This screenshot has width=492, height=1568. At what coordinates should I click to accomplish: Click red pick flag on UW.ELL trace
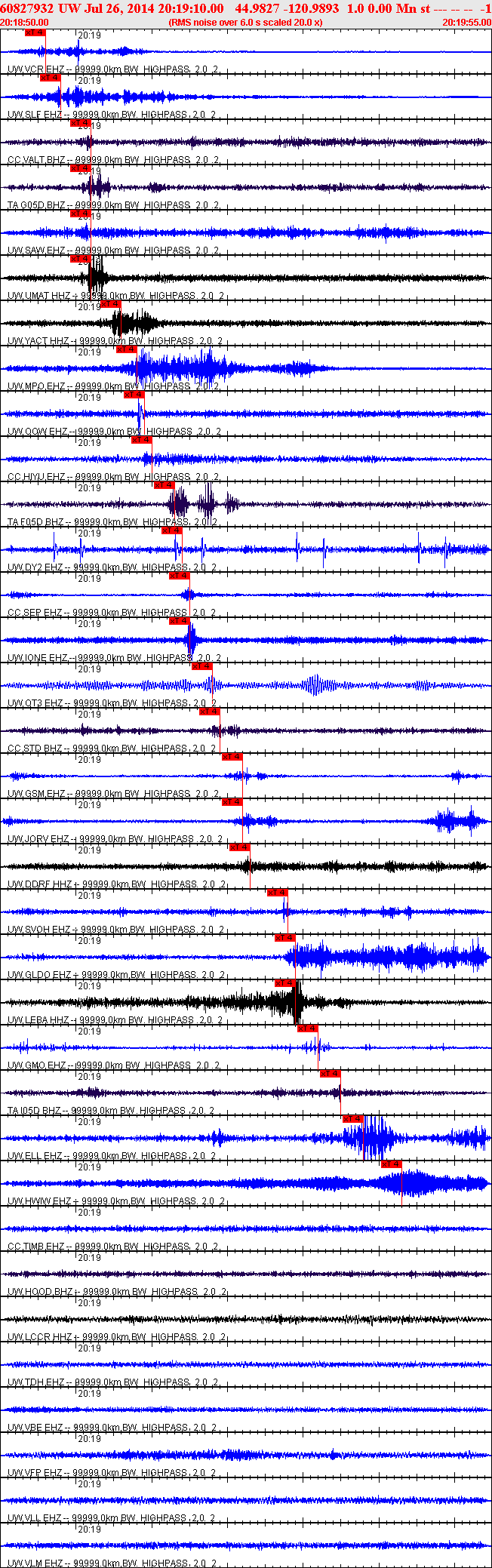(352, 1119)
